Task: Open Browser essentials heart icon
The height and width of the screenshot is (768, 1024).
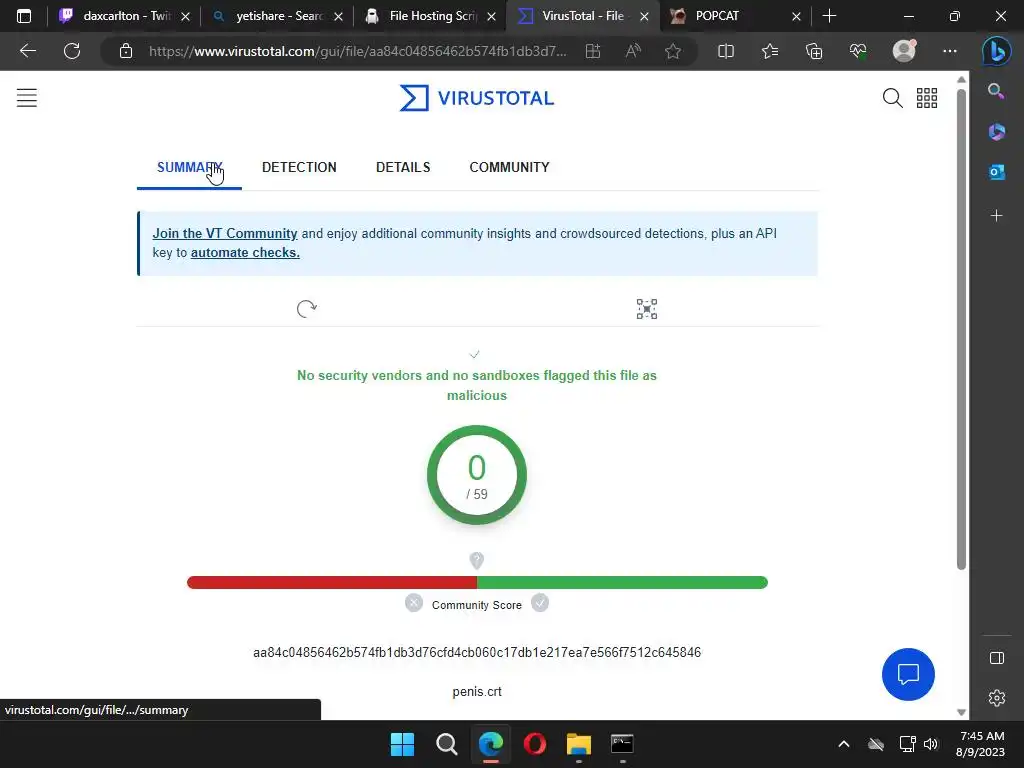Action: coord(857,51)
